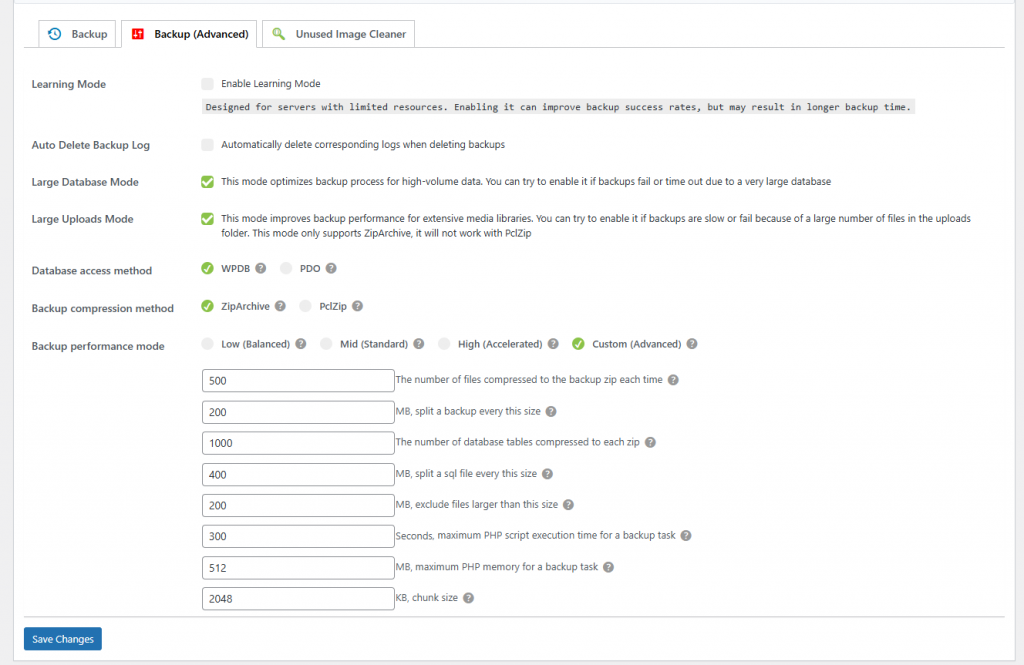Check the Auto Delete Backup Log option
The width and height of the screenshot is (1024, 665).
point(207,144)
